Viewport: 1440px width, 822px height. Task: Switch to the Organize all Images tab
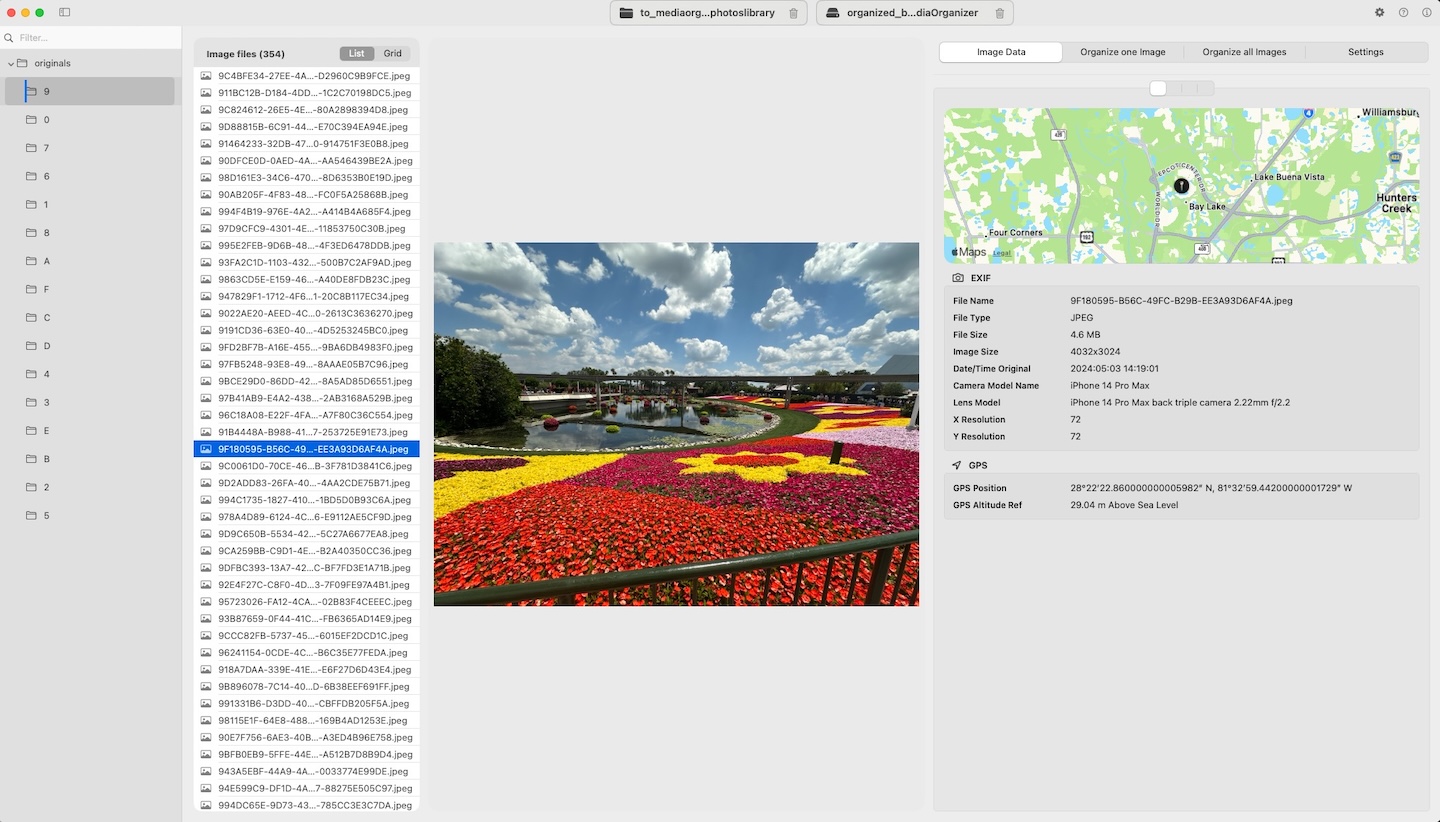click(1244, 51)
